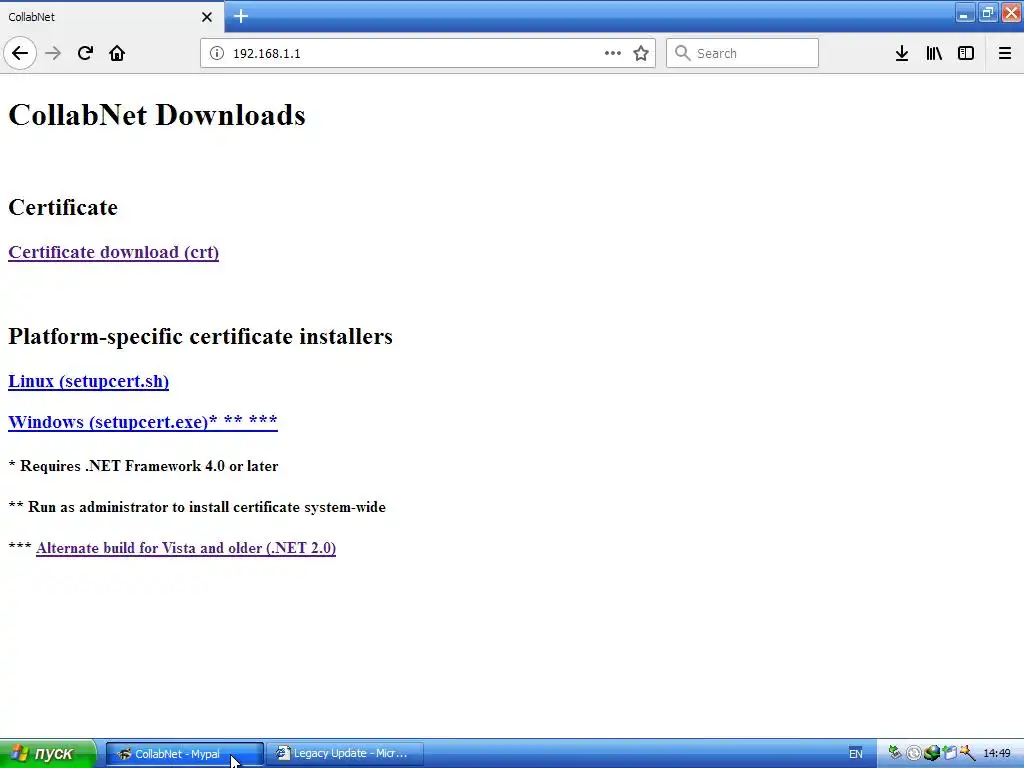The height and width of the screenshot is (768, 1024).
Task: Click the globe with green arrow tray icon
Action: pos(931,753)
